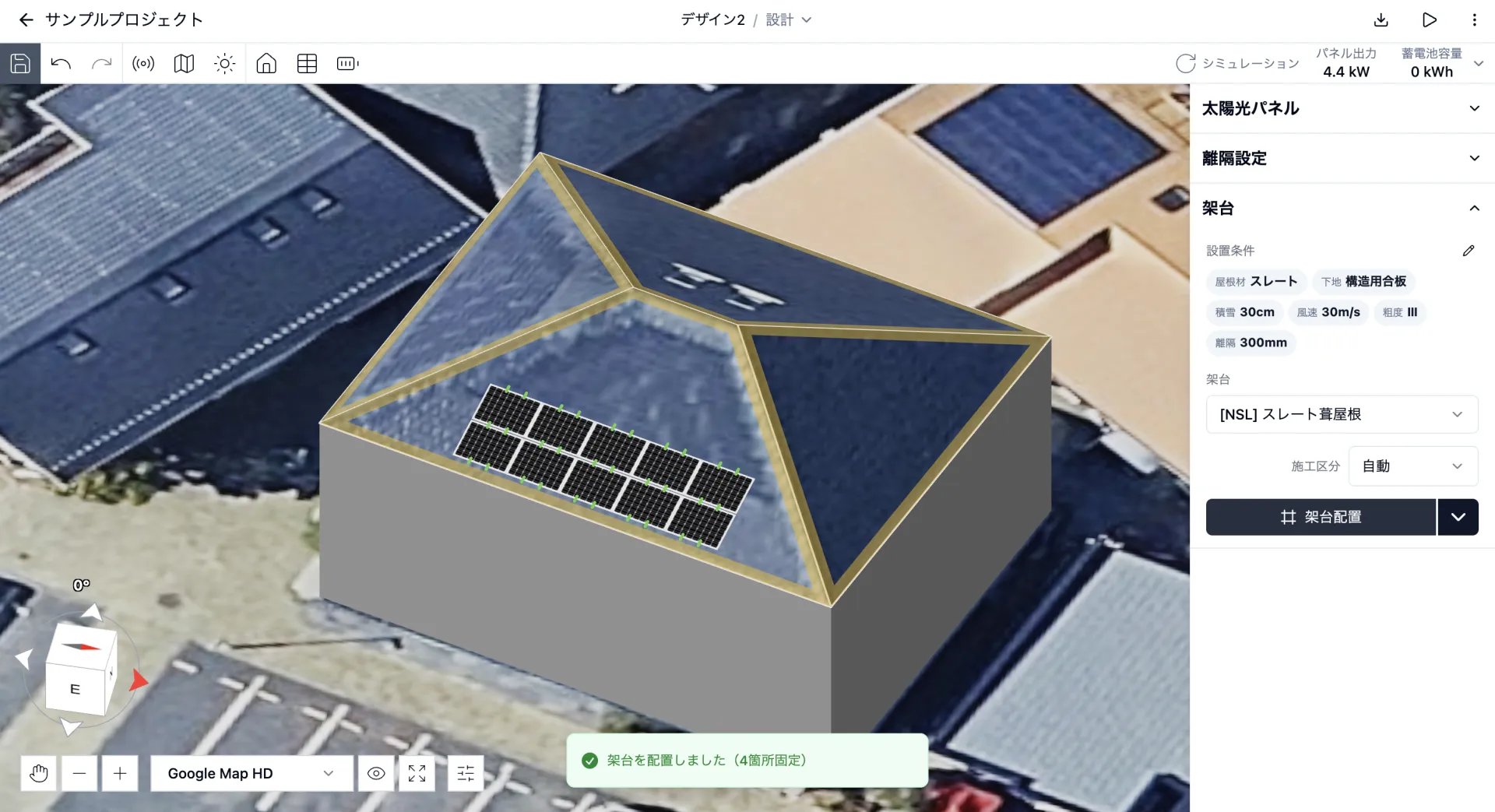This screenshot has height=812, width=1495.
Task: Zoom out with the minus button
Action: click(79, 773)
